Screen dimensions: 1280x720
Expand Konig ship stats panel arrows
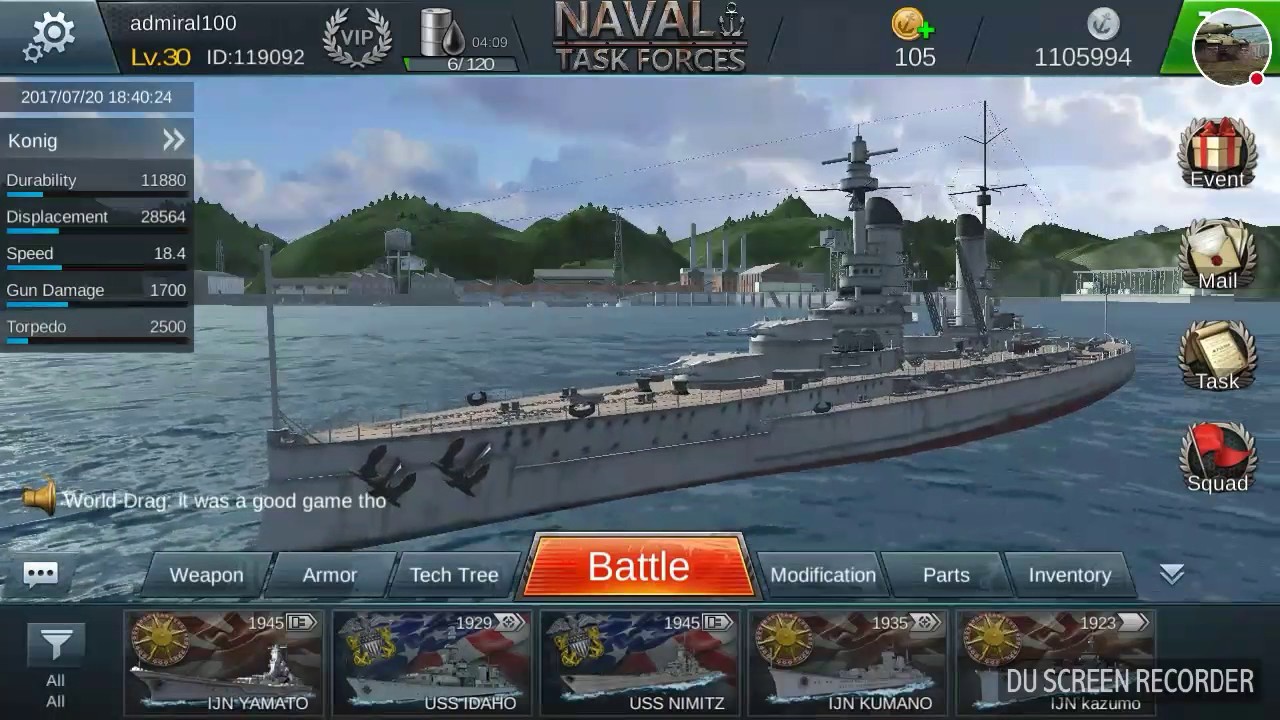tap(174, 140)
